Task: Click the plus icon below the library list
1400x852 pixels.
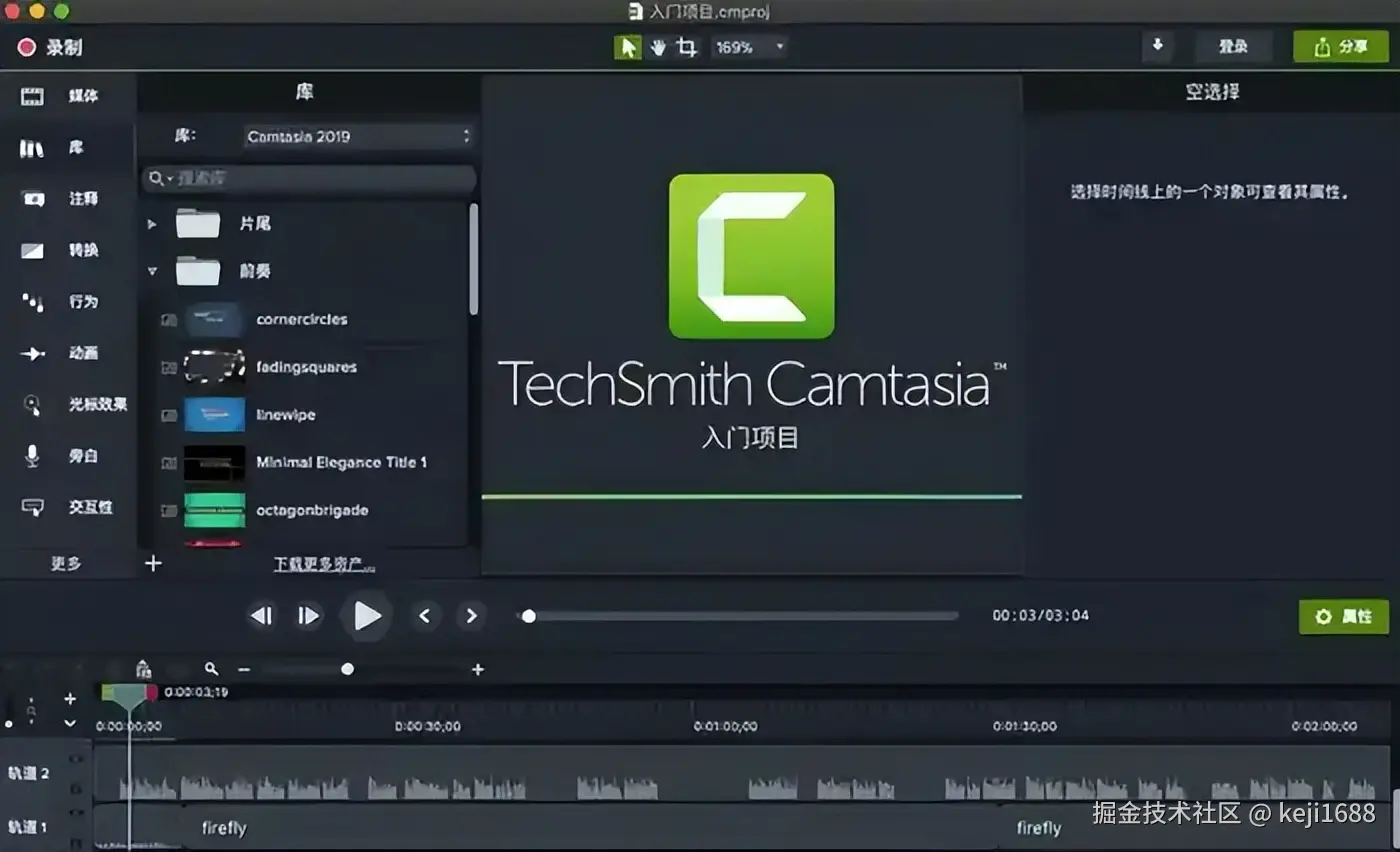Action: coord(153,563)
